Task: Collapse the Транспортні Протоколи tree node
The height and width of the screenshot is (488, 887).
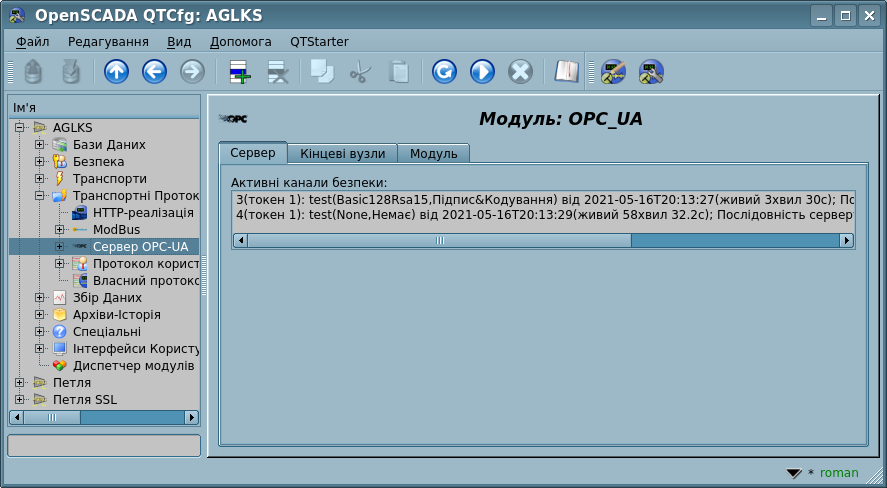Action: 40,196
